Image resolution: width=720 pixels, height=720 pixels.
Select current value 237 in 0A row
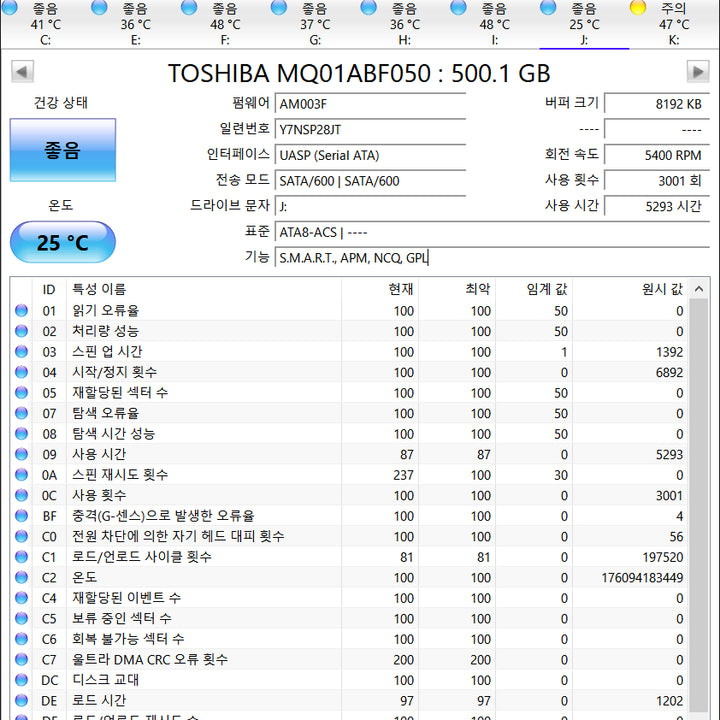click(403, 475)
